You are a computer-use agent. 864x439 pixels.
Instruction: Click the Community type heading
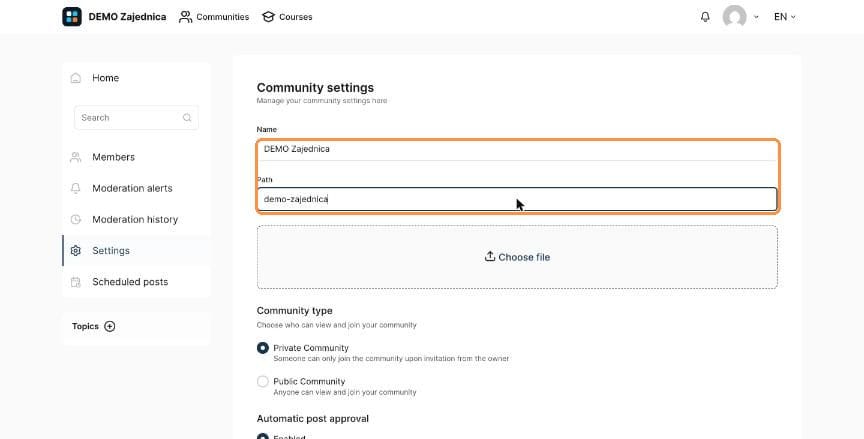point(294,311)
